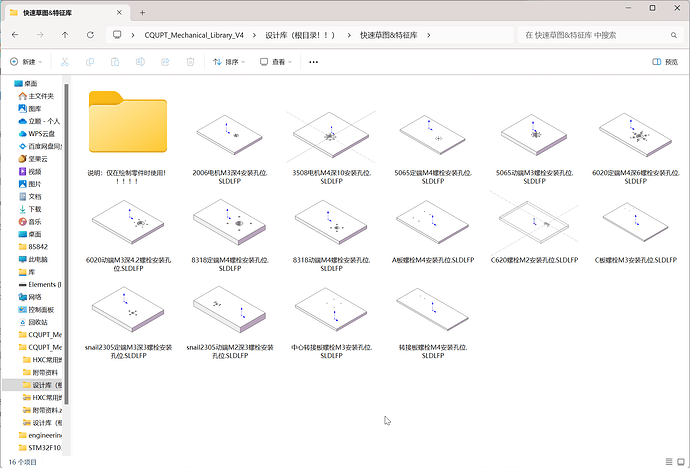Image resolution: width=690 pixels, height=468 pixels.
Task: Open STM32F10 folder in sidebar
Action: point(40,448)
